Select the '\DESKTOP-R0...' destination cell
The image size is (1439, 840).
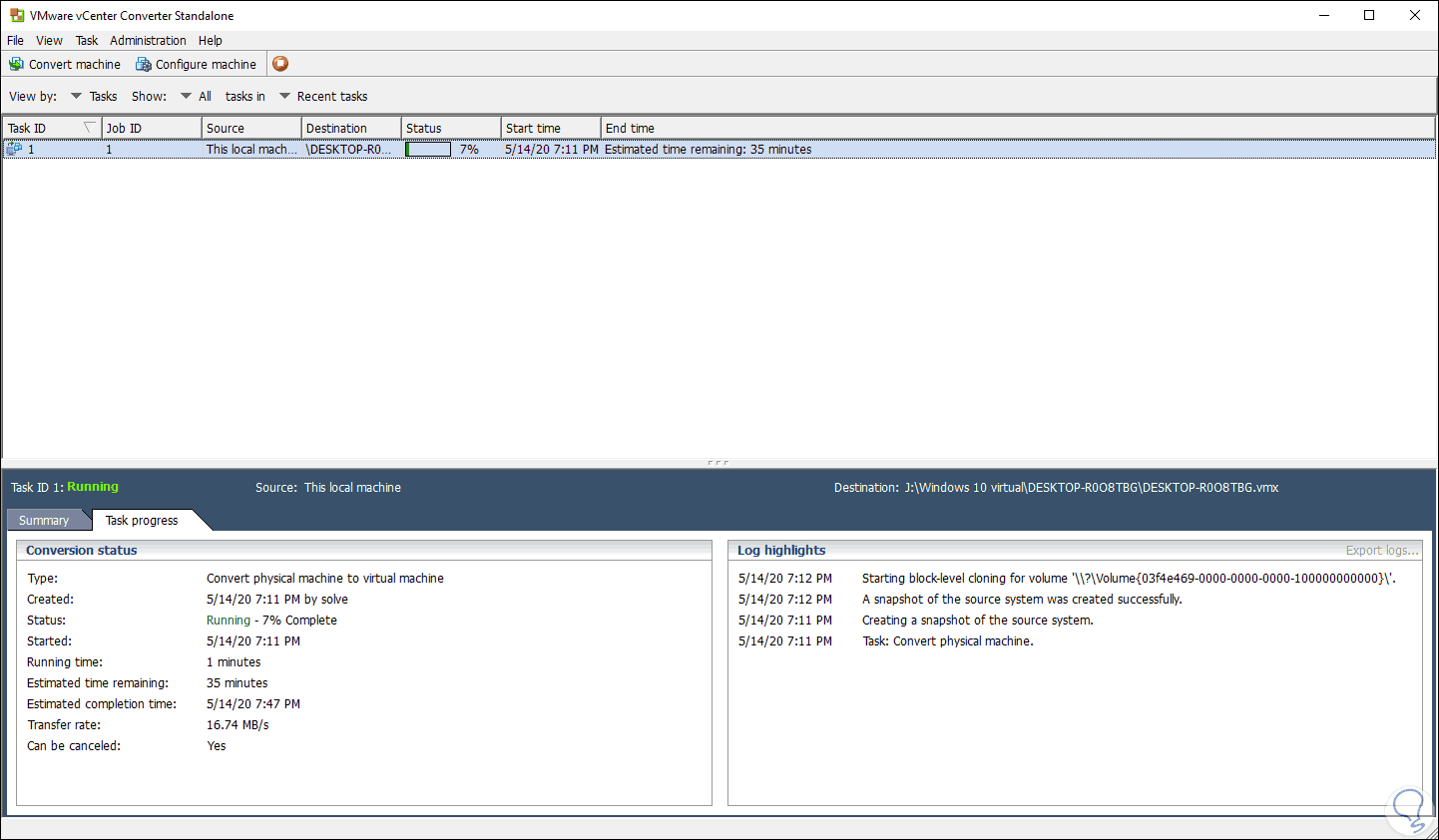point(348,150)
